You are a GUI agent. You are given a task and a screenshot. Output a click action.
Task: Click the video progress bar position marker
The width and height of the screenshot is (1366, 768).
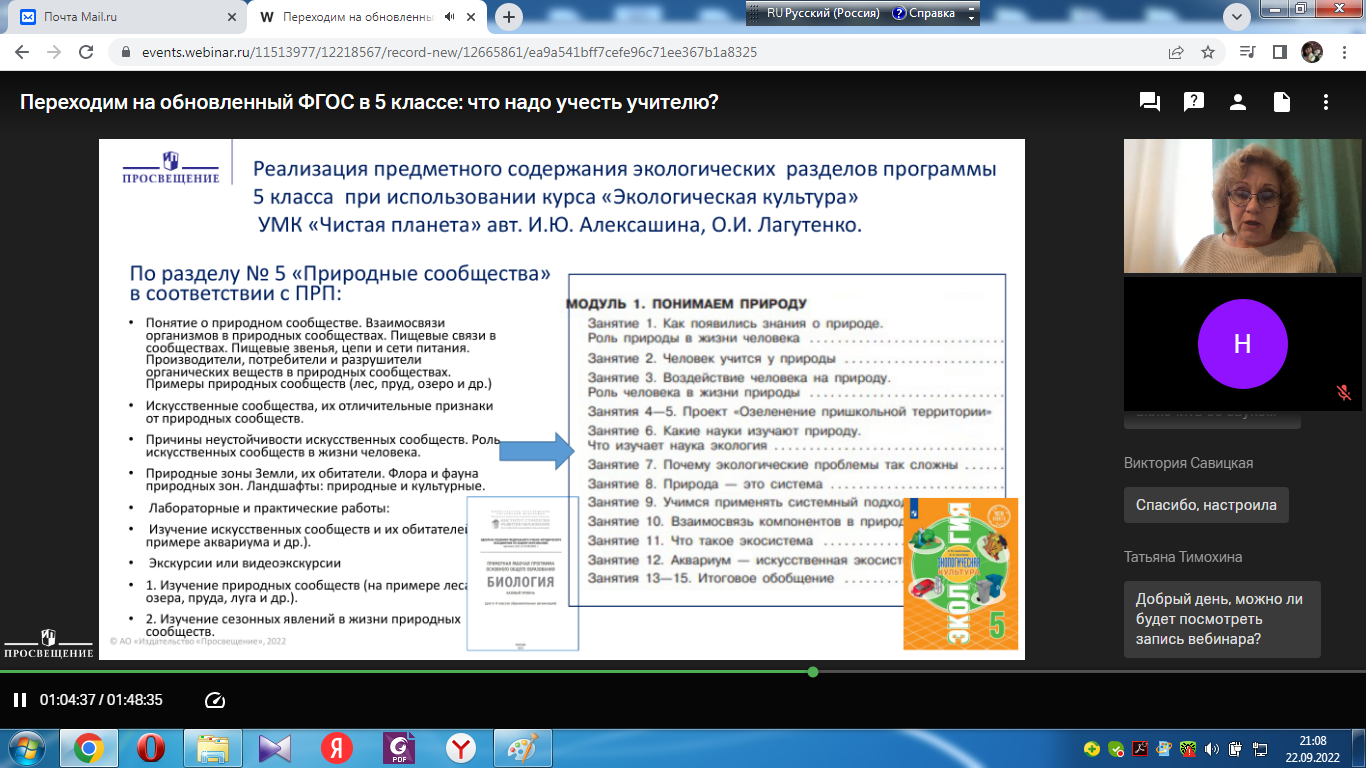813,672
